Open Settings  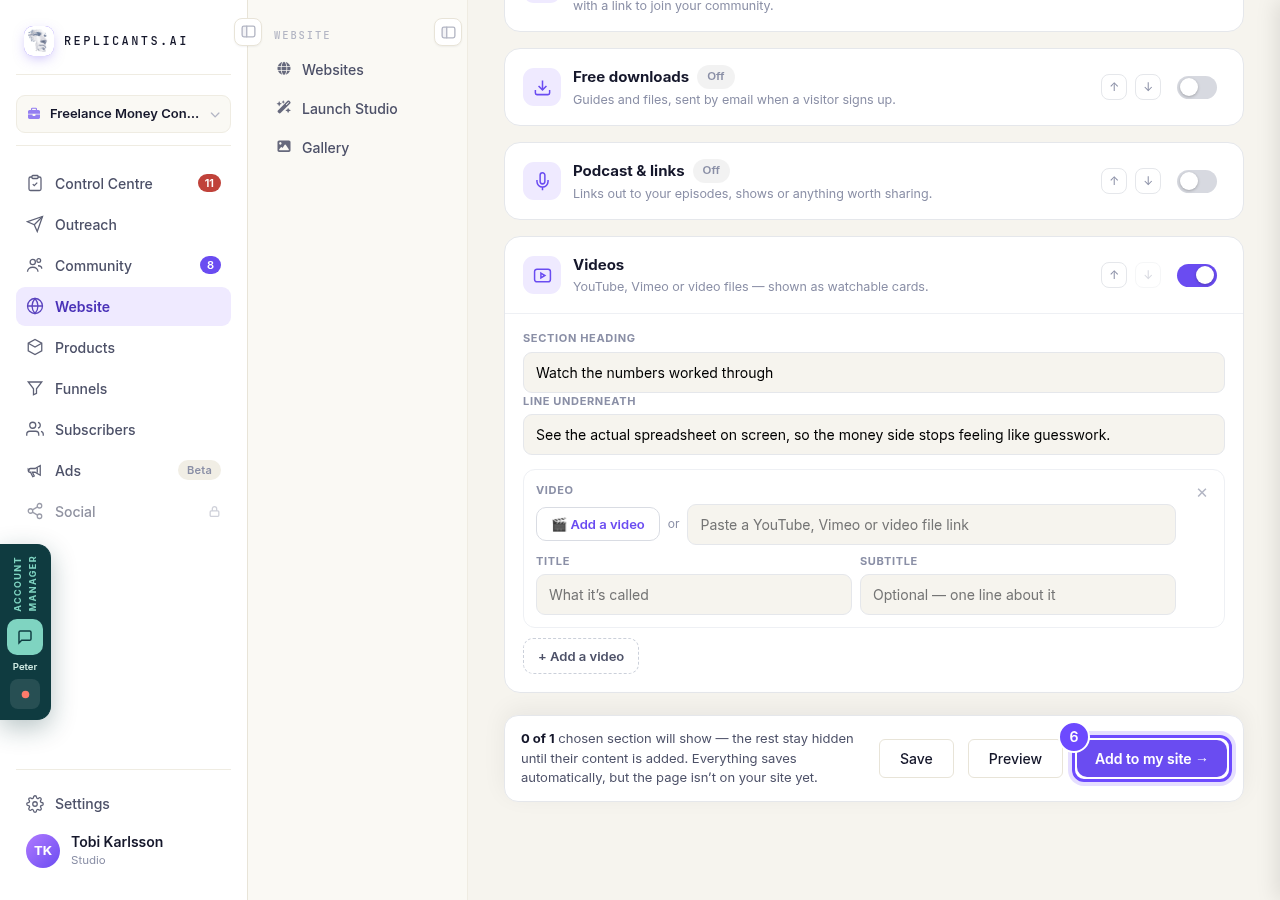coord(123,804)
